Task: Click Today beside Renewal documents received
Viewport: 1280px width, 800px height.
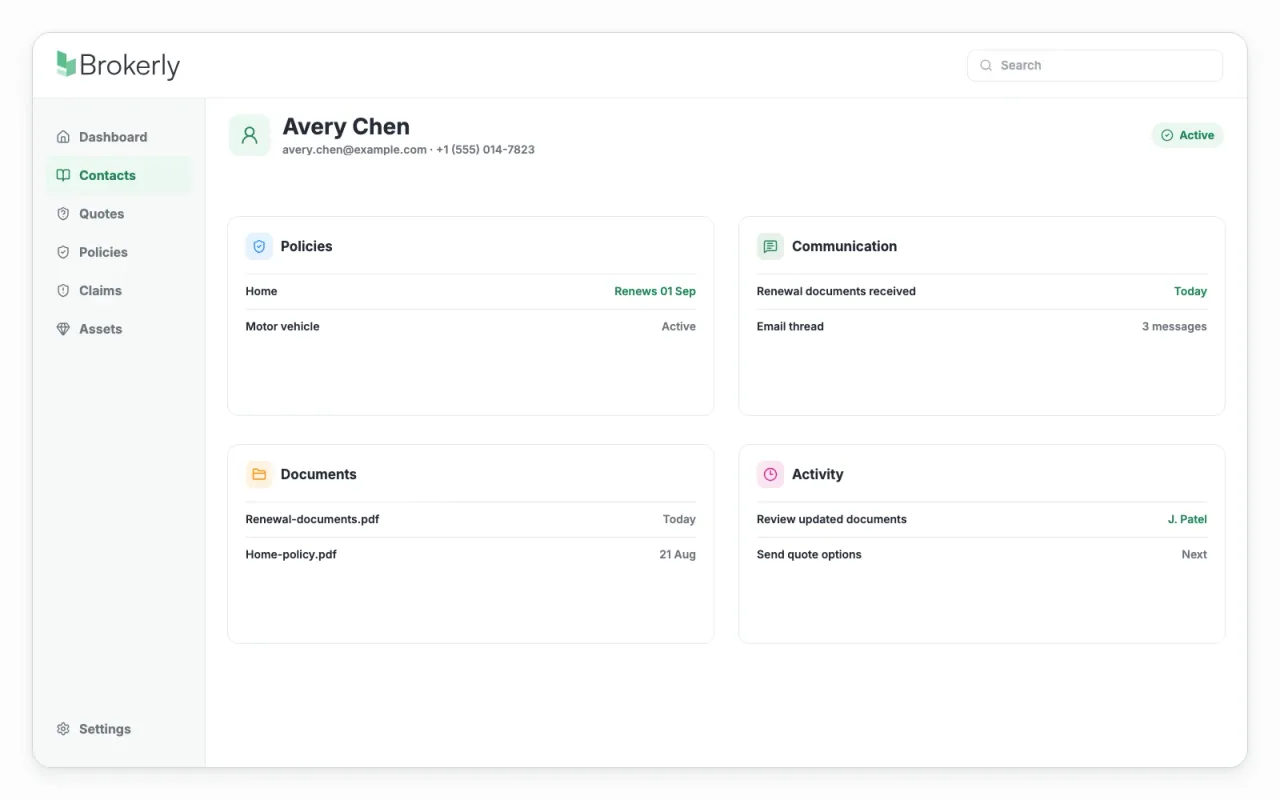Action: [x=1190, y=291]
